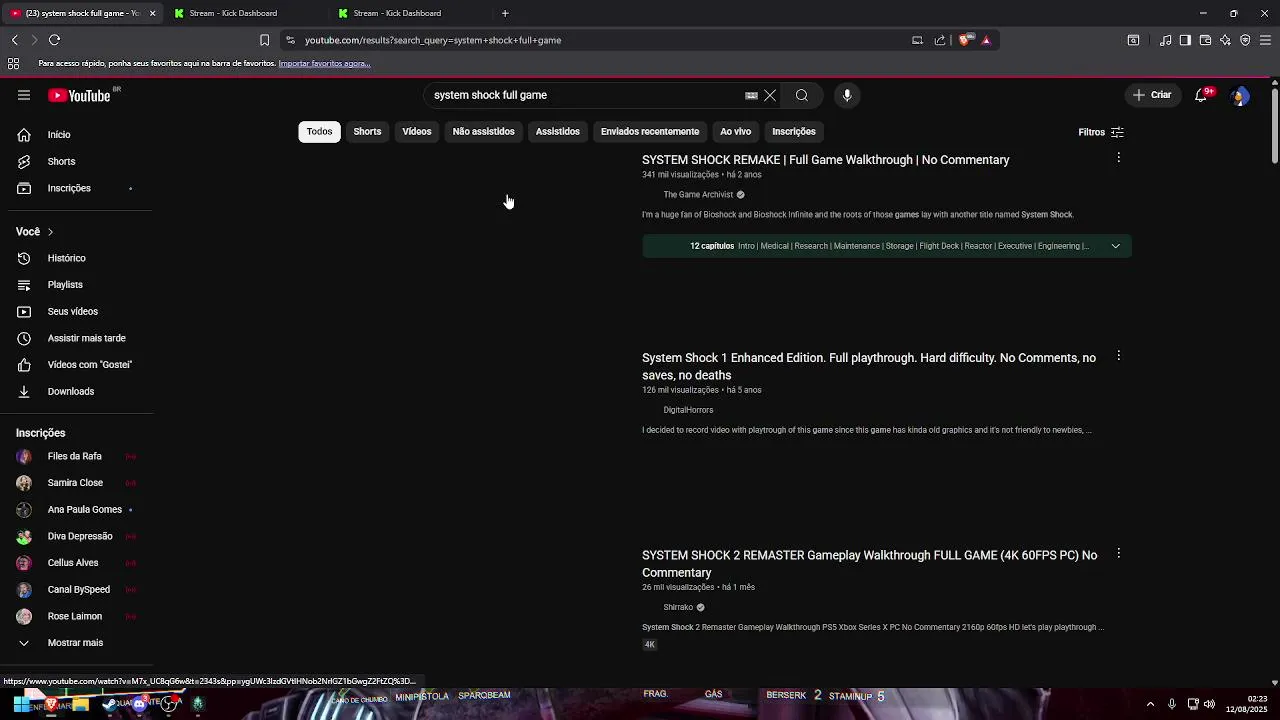Screen dimensions: 1280x720
Task: Select the Vídeos filter chip
Action: pos(417,132)
